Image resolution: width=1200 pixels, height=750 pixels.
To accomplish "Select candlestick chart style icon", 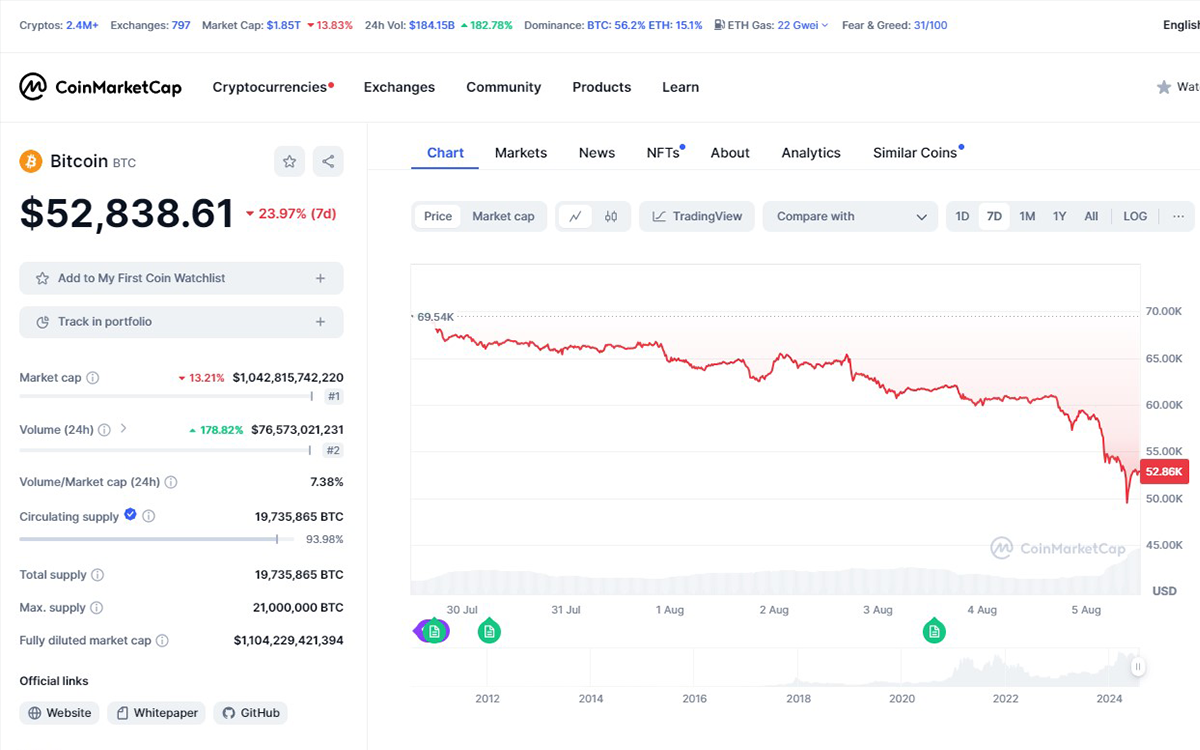I will click(611, 216).
